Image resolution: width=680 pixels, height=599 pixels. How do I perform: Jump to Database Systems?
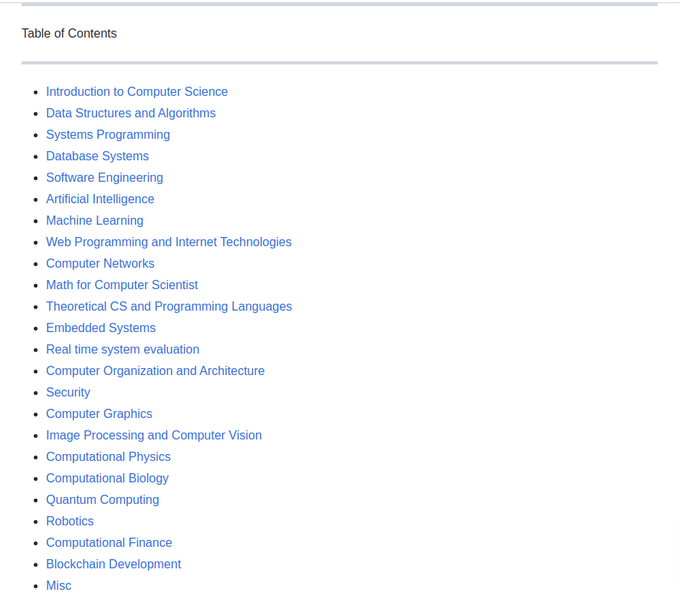click(x=97, y=156)
